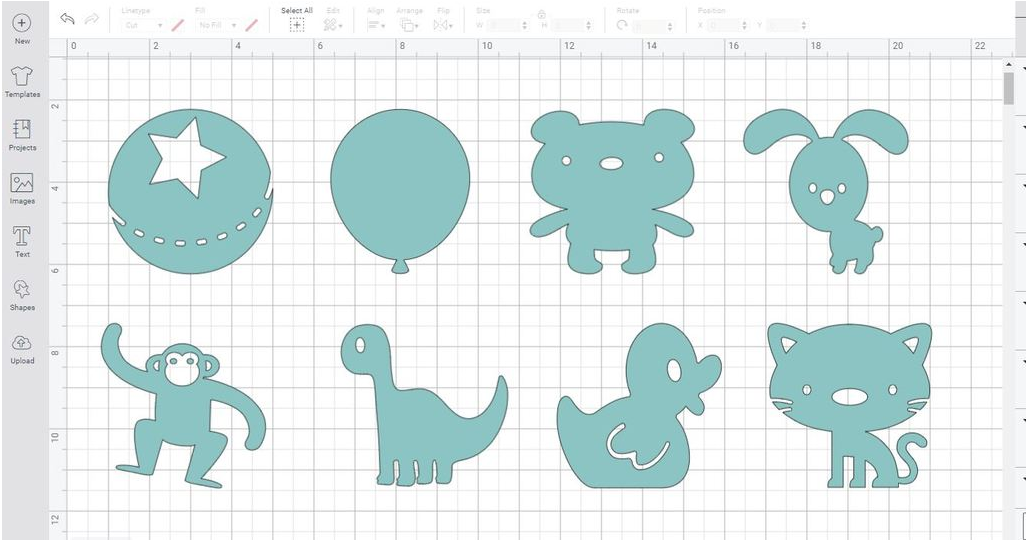Click the Rotate angle input field
The width and height of the screenshot is (1029, 543).
[x=649, y=26]
